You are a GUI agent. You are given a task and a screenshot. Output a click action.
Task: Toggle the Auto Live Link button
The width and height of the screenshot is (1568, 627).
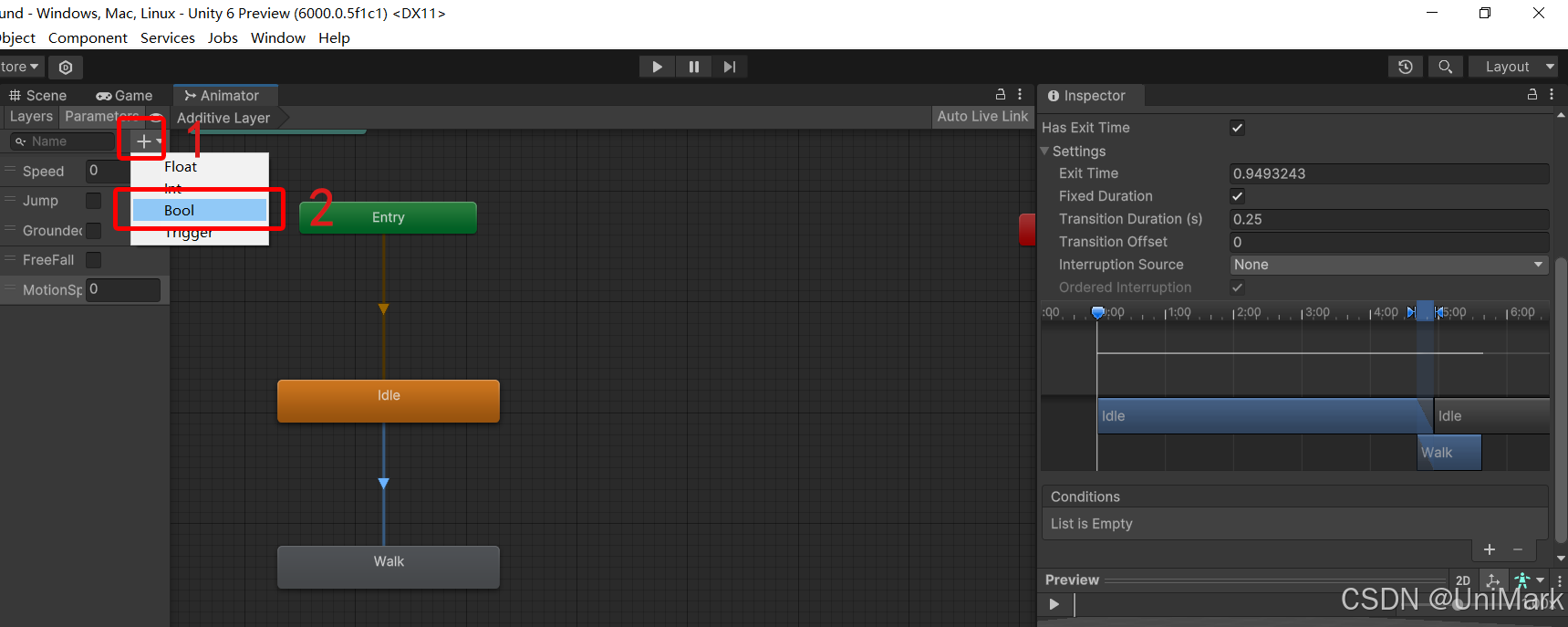[x=982, y=117]
